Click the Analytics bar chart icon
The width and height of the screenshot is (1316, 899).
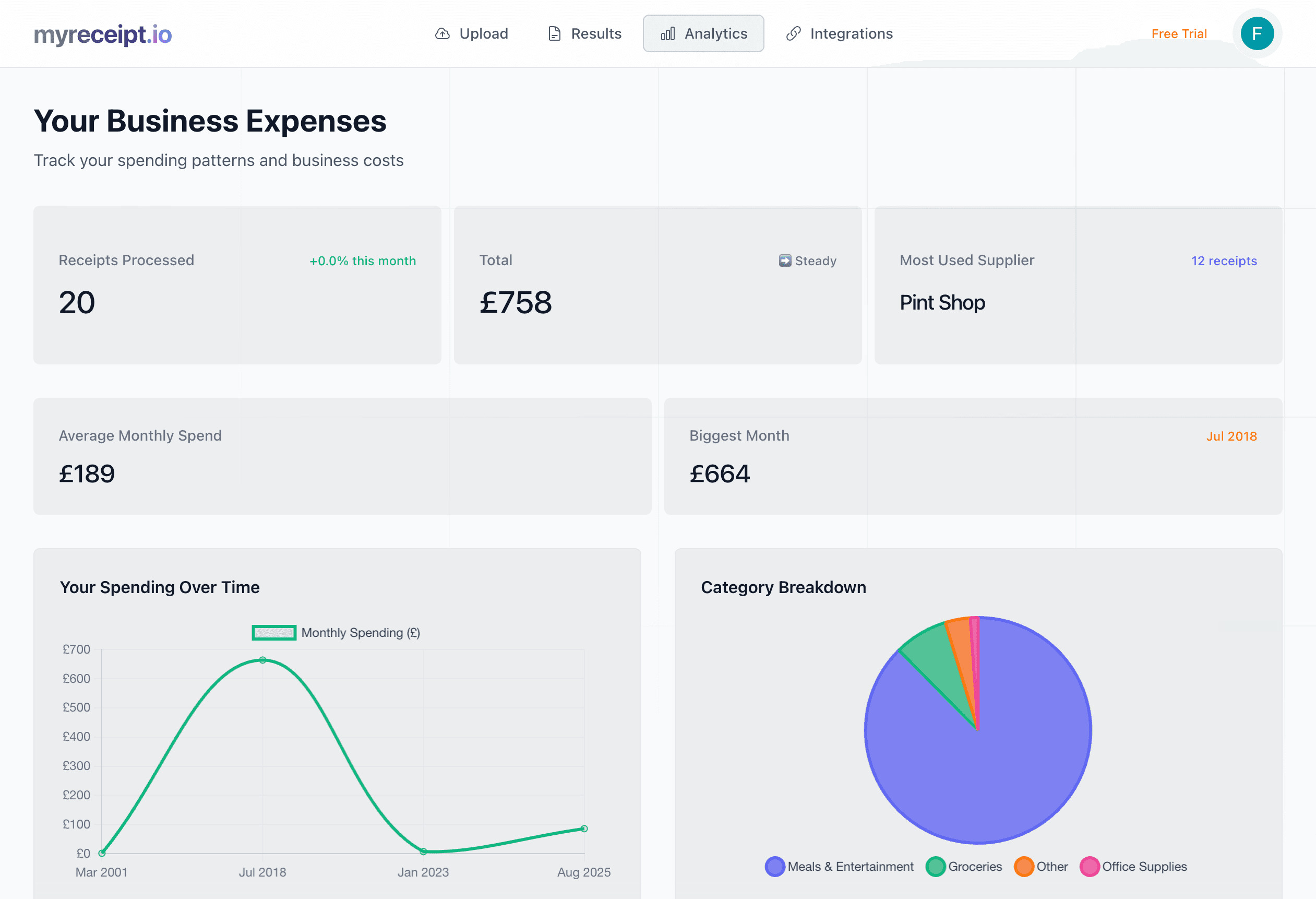coord(668,33)
